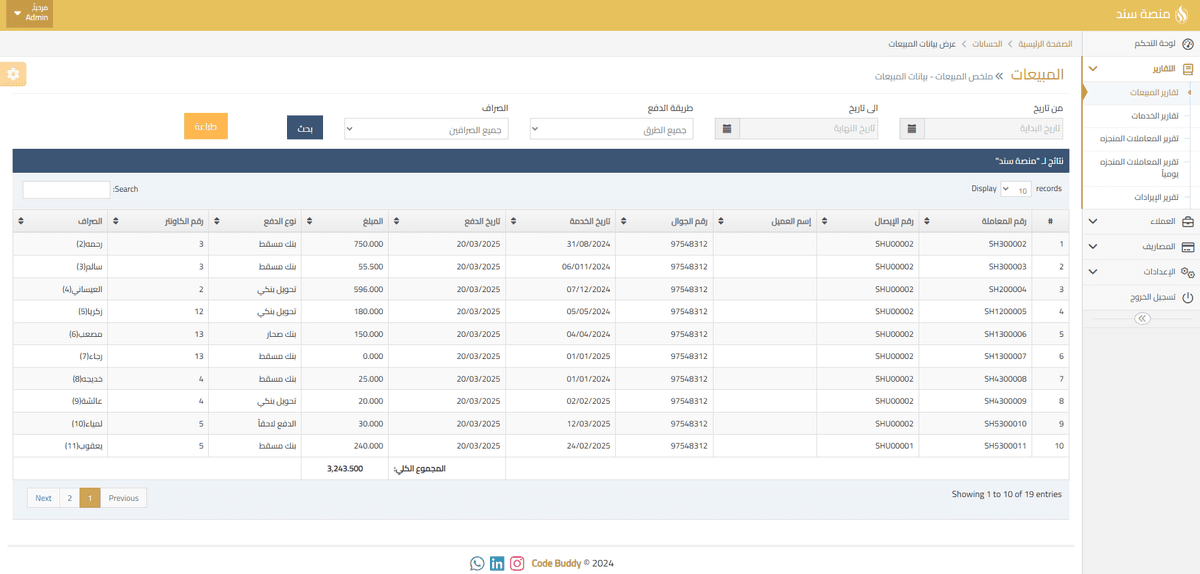Focus the table Search input box

point(66,189)
